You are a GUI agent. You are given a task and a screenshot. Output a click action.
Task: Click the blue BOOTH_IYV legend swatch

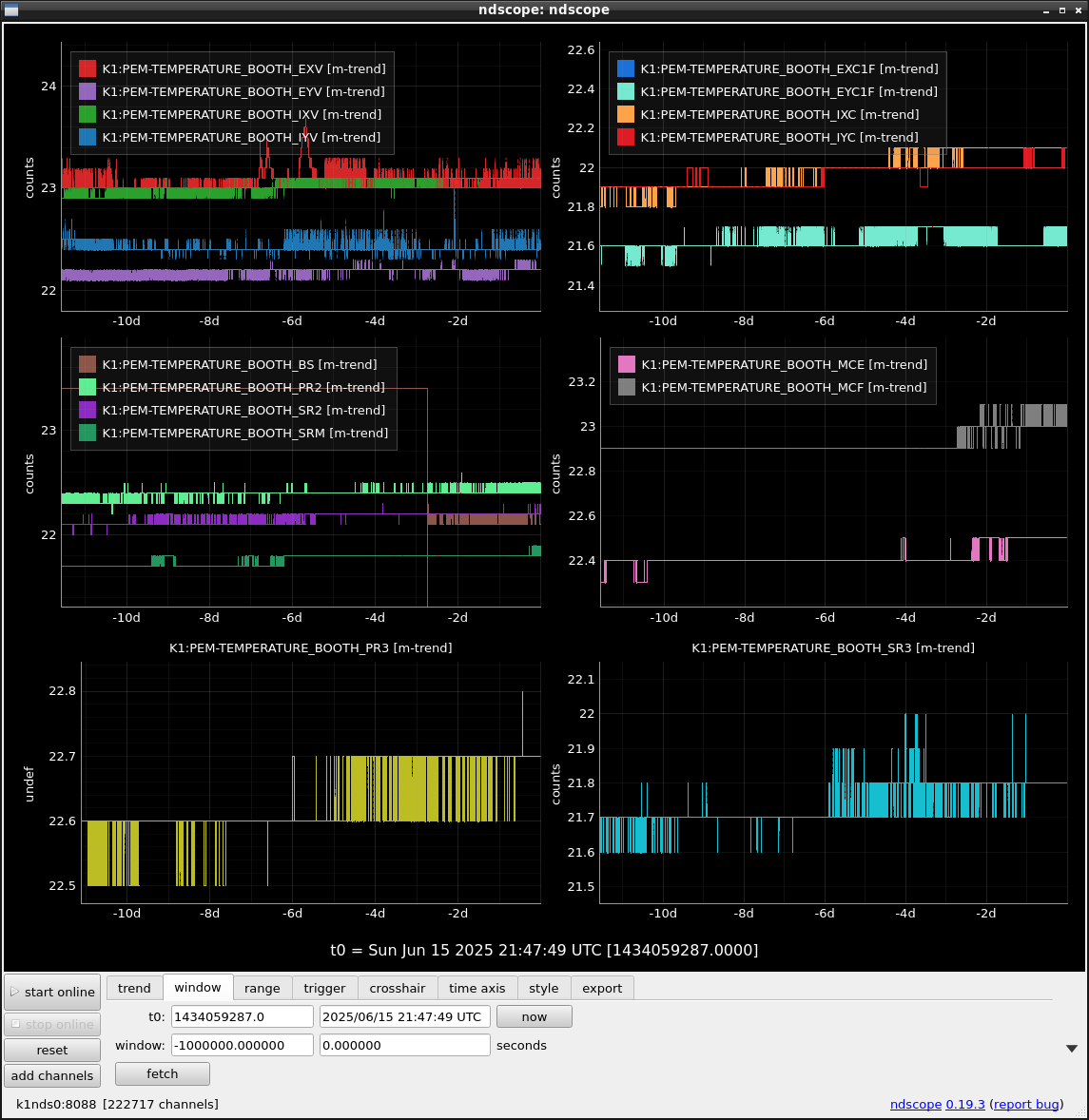88,137
